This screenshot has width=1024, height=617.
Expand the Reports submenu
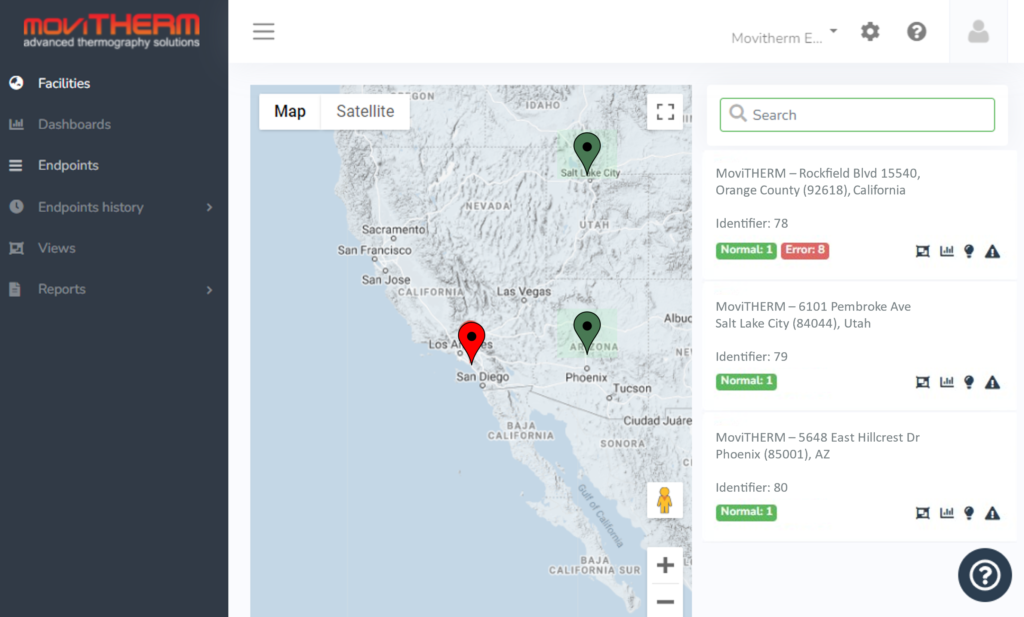click(x=209, y=289)
